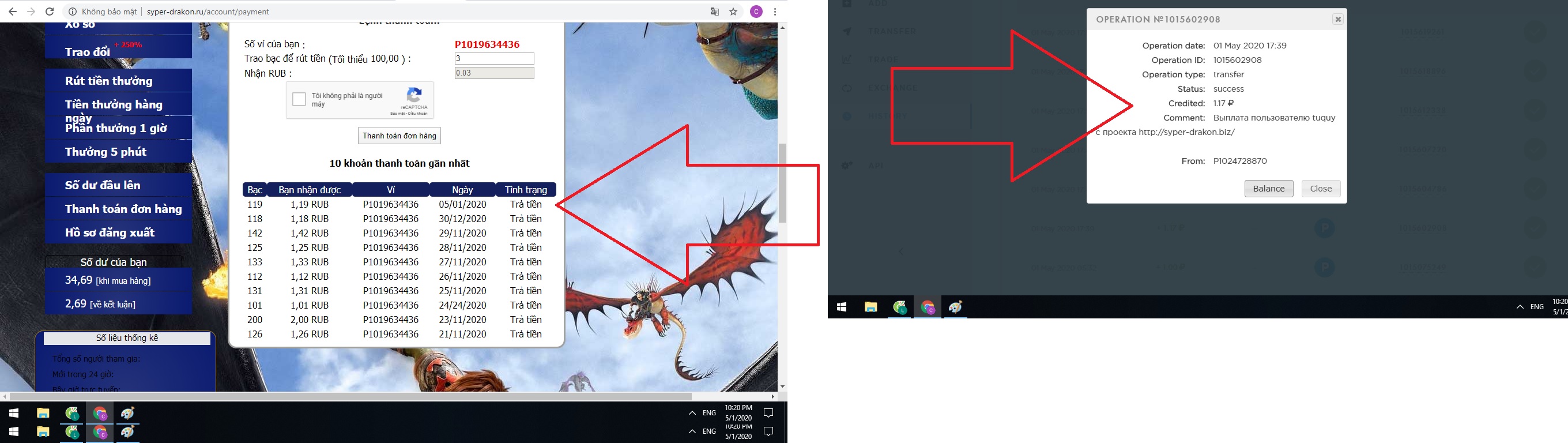Click the sender wallet "P1024728870" in the dialog
This screenshot has height=443, width=1568.
pyautogui.click(x=1240, y=162)
